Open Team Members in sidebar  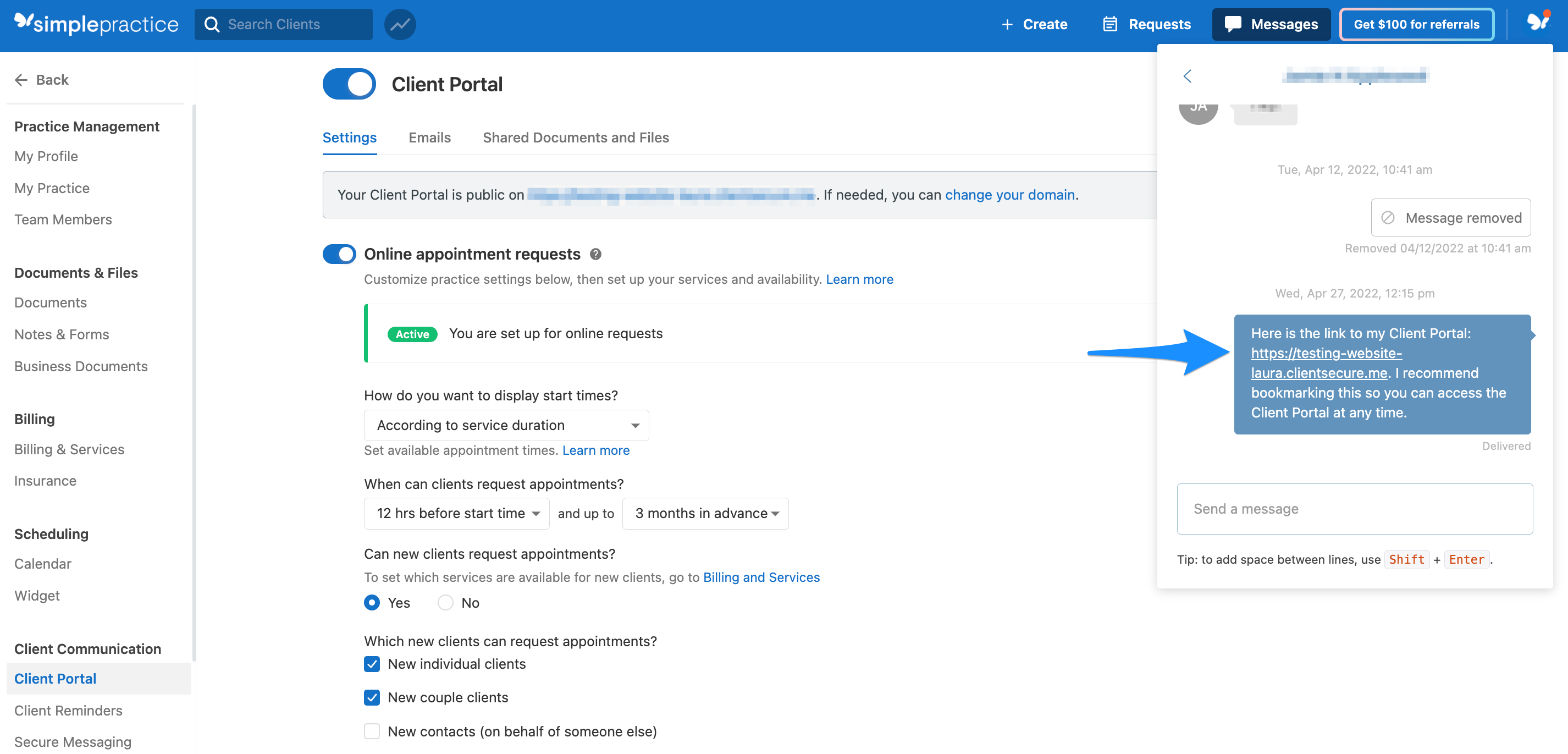(63, 219)
